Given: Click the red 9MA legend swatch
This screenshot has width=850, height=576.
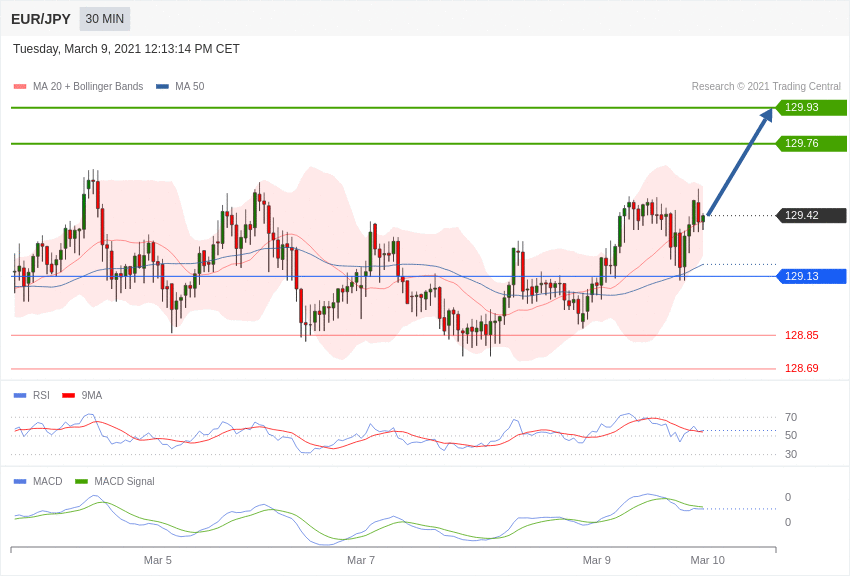Looking at the screenshot, I should pos(68,396).
